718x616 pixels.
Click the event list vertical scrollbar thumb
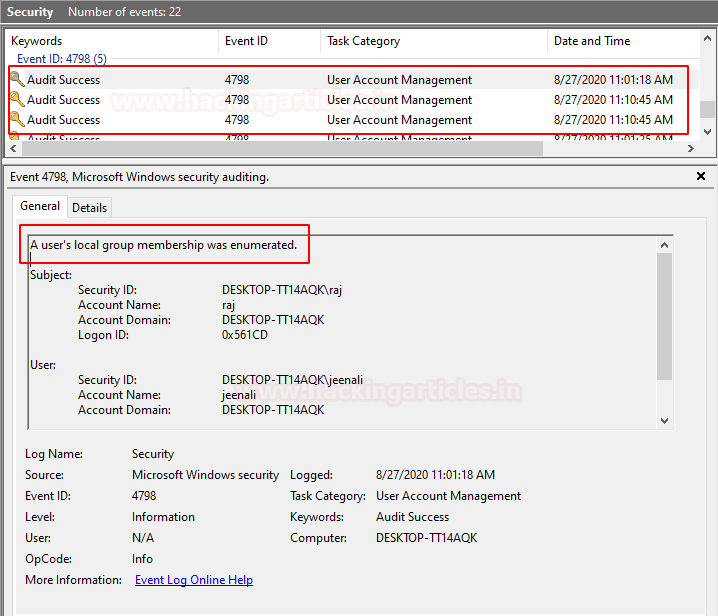point(707,109)
